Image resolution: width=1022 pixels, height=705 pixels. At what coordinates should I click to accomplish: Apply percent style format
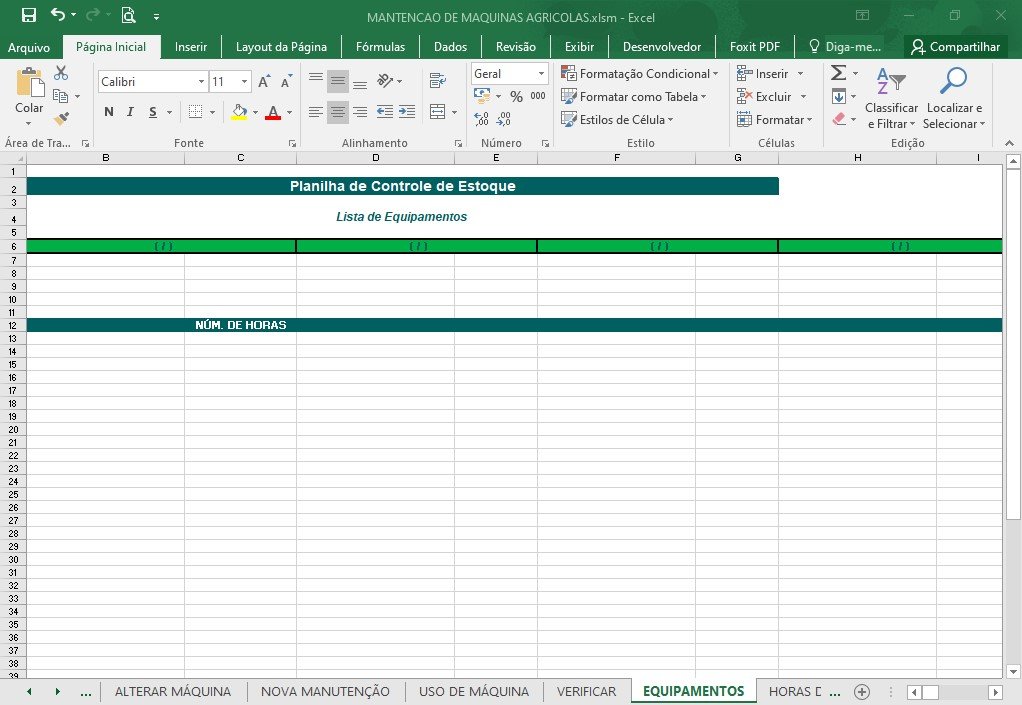coord(516,96)
